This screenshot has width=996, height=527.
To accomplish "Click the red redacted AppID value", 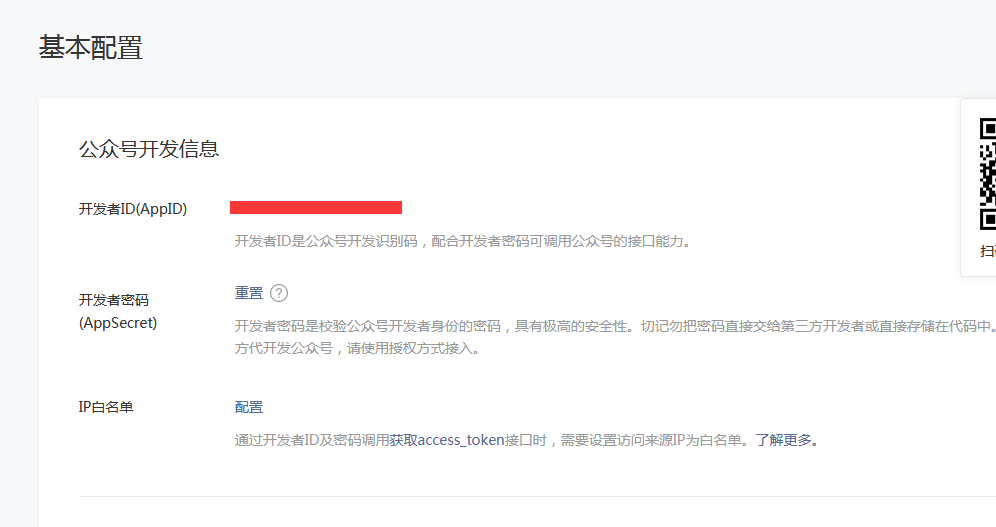I will [316, 208].
